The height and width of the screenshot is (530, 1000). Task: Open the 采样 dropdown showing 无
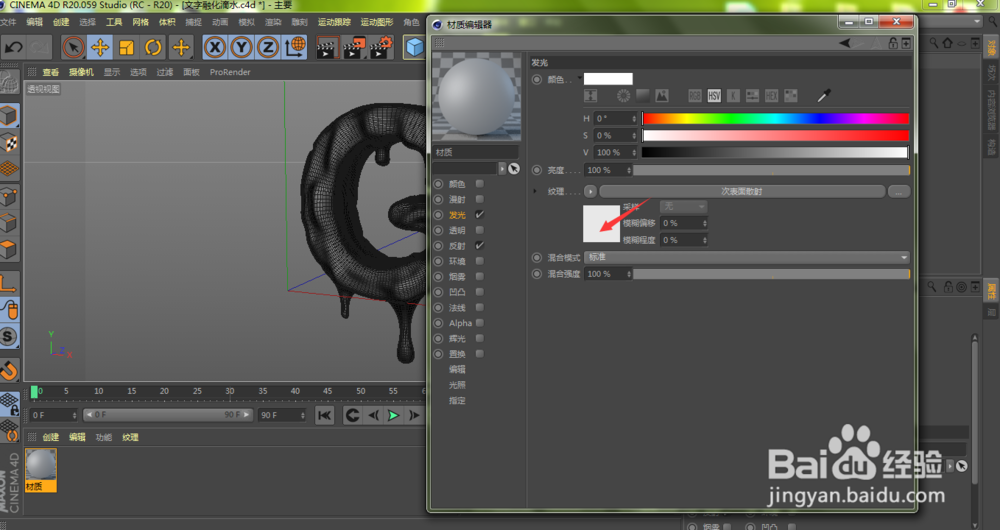click(x=683, y=207)
